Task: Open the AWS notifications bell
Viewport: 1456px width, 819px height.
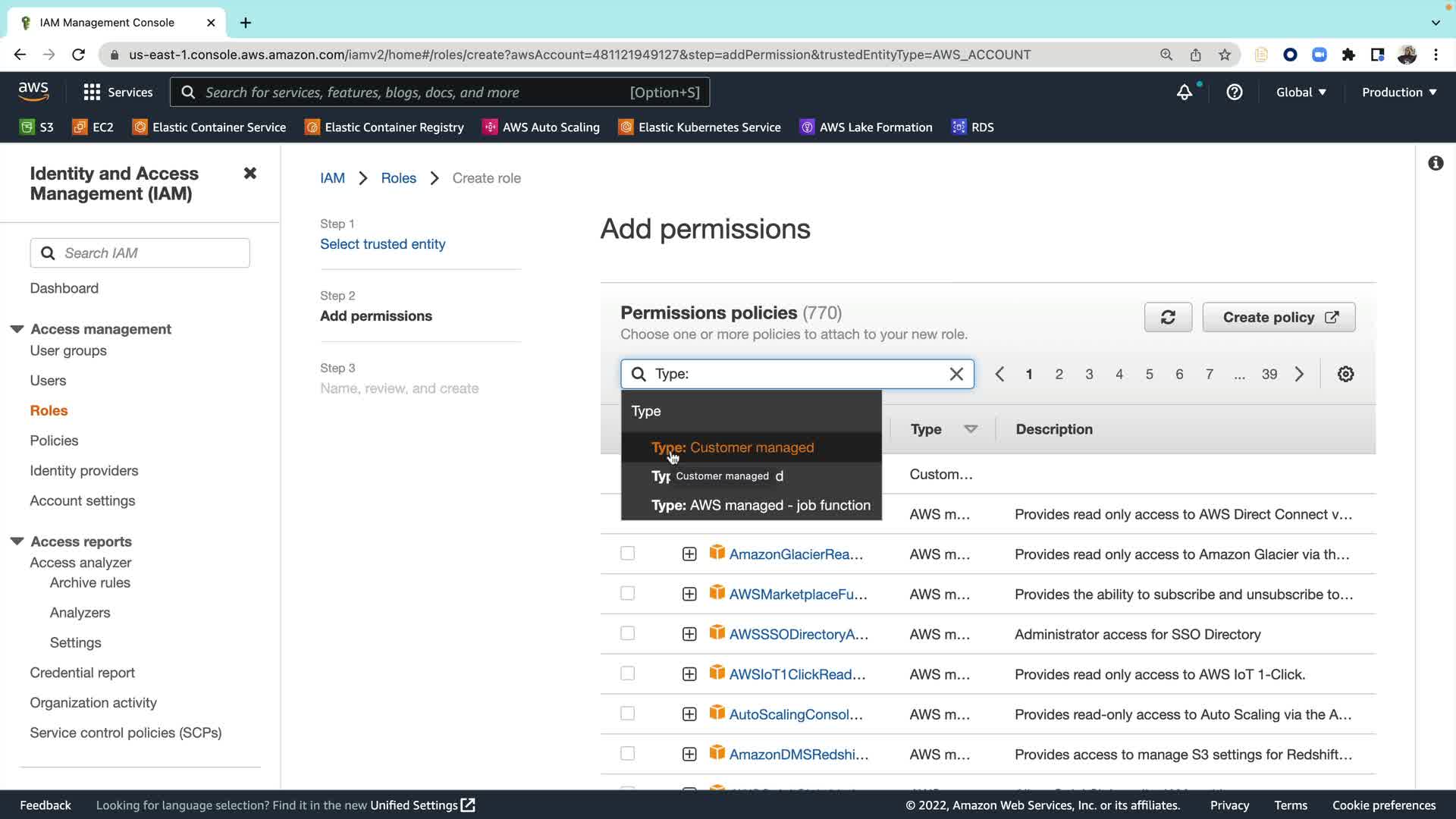Action: click(x=1184, y=93)
